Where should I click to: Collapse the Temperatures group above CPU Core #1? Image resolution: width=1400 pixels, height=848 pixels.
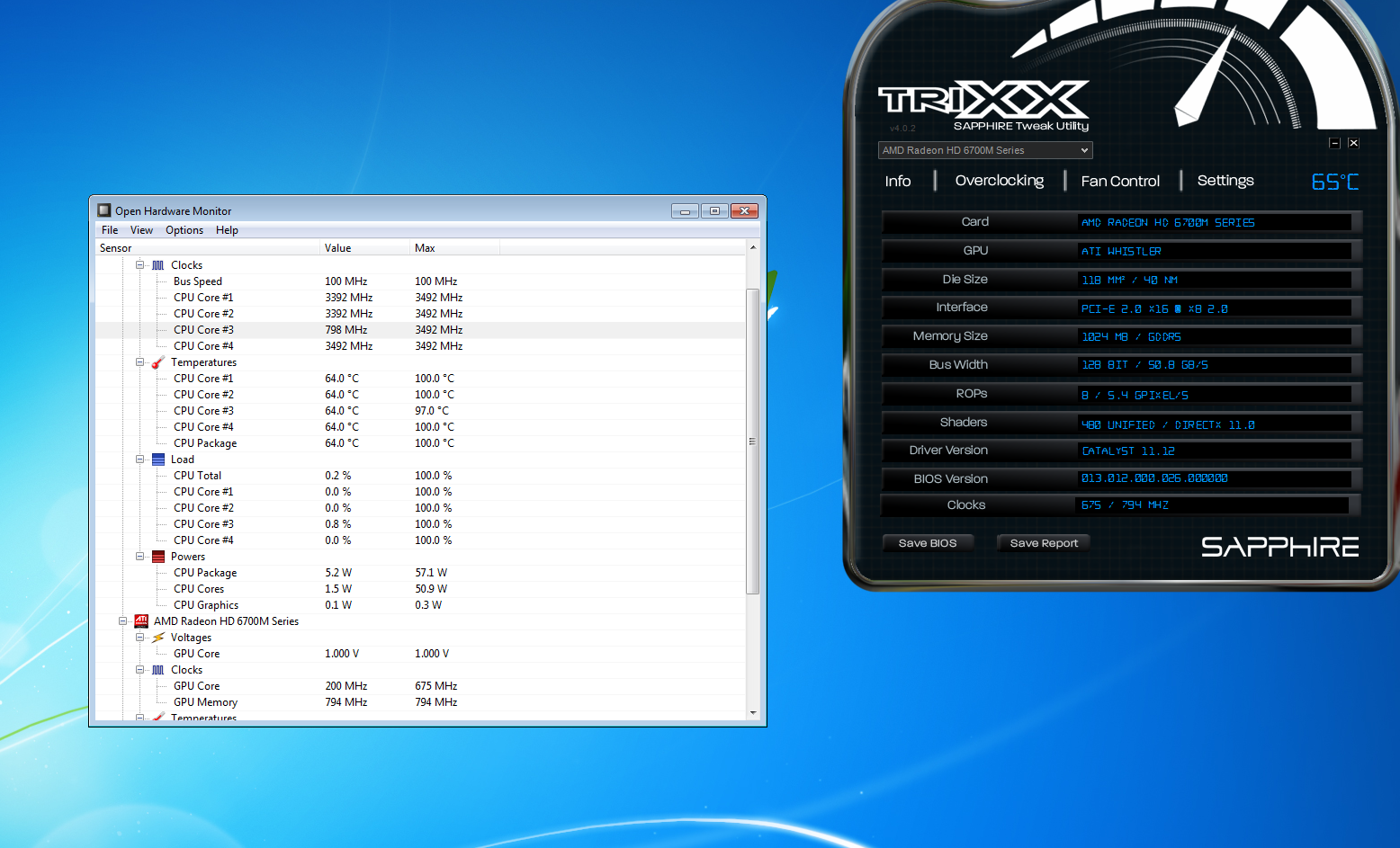pyautogui.click(x=139, y=362)
